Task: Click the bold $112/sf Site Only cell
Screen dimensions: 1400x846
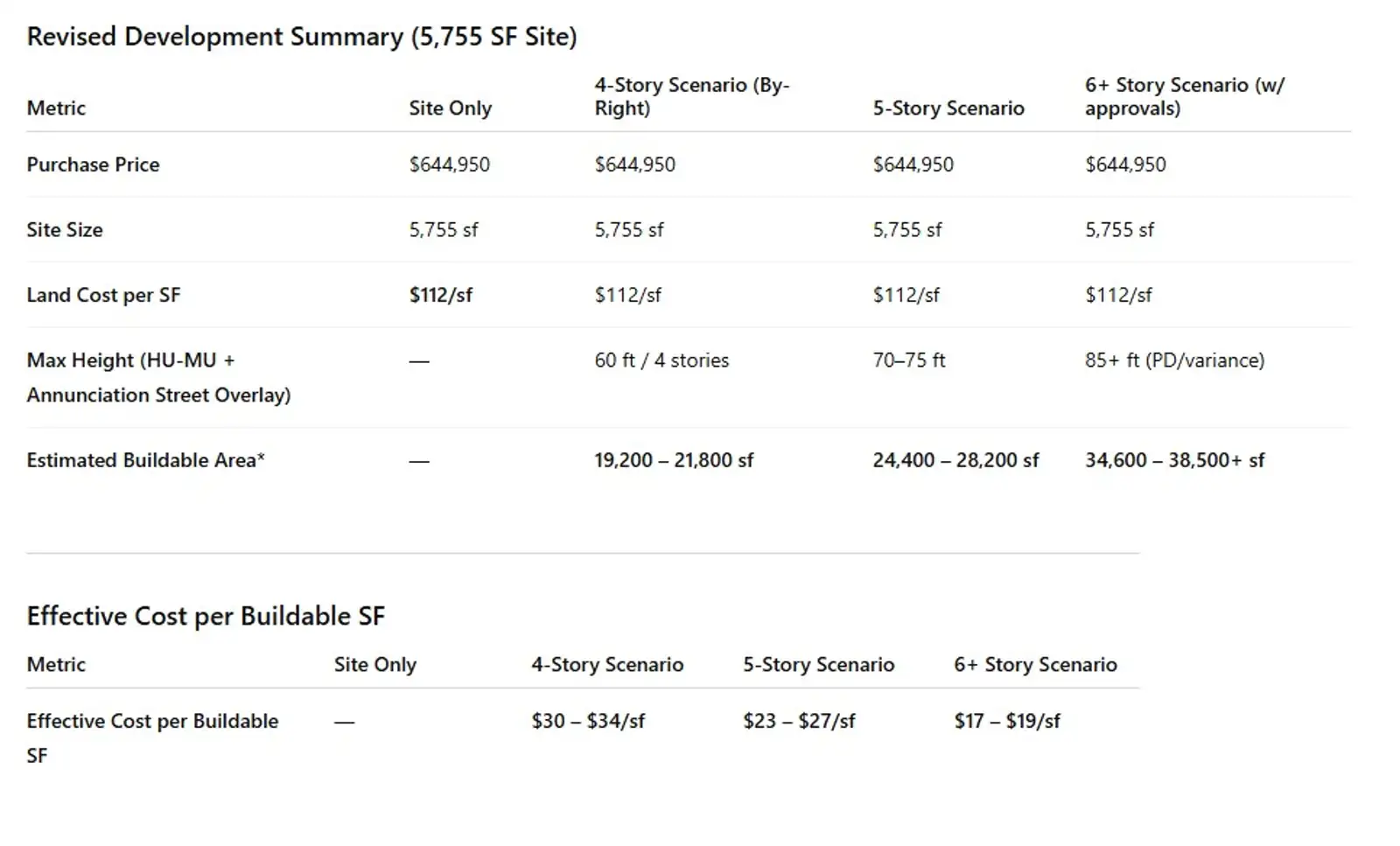Action: point(440,295)
